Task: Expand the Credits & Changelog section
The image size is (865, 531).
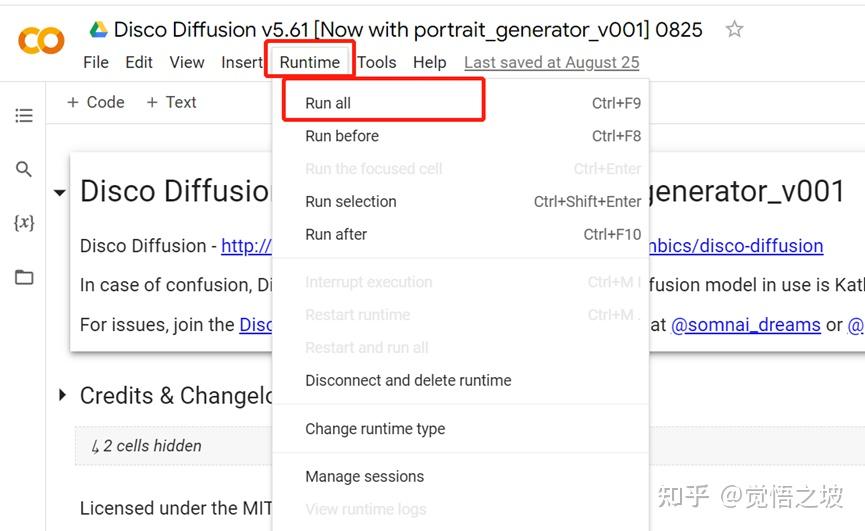Action: click(62, 395)
